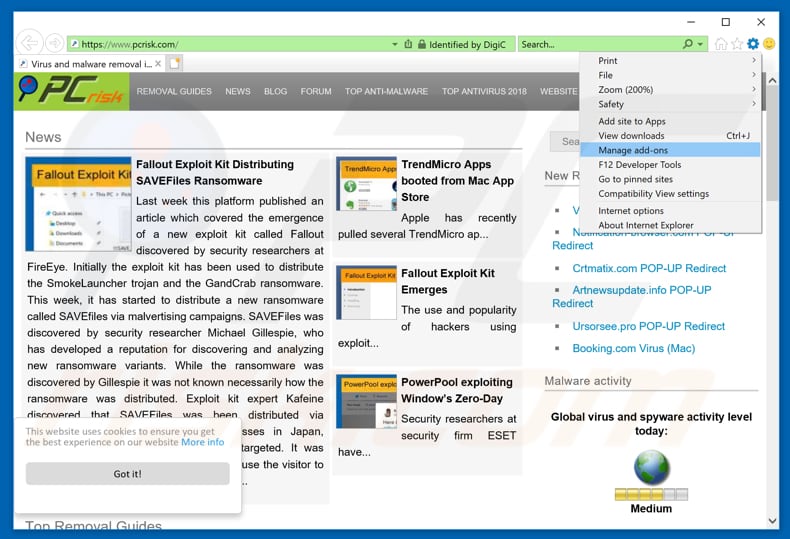Click the scroll up arrow

pos(772,80)
